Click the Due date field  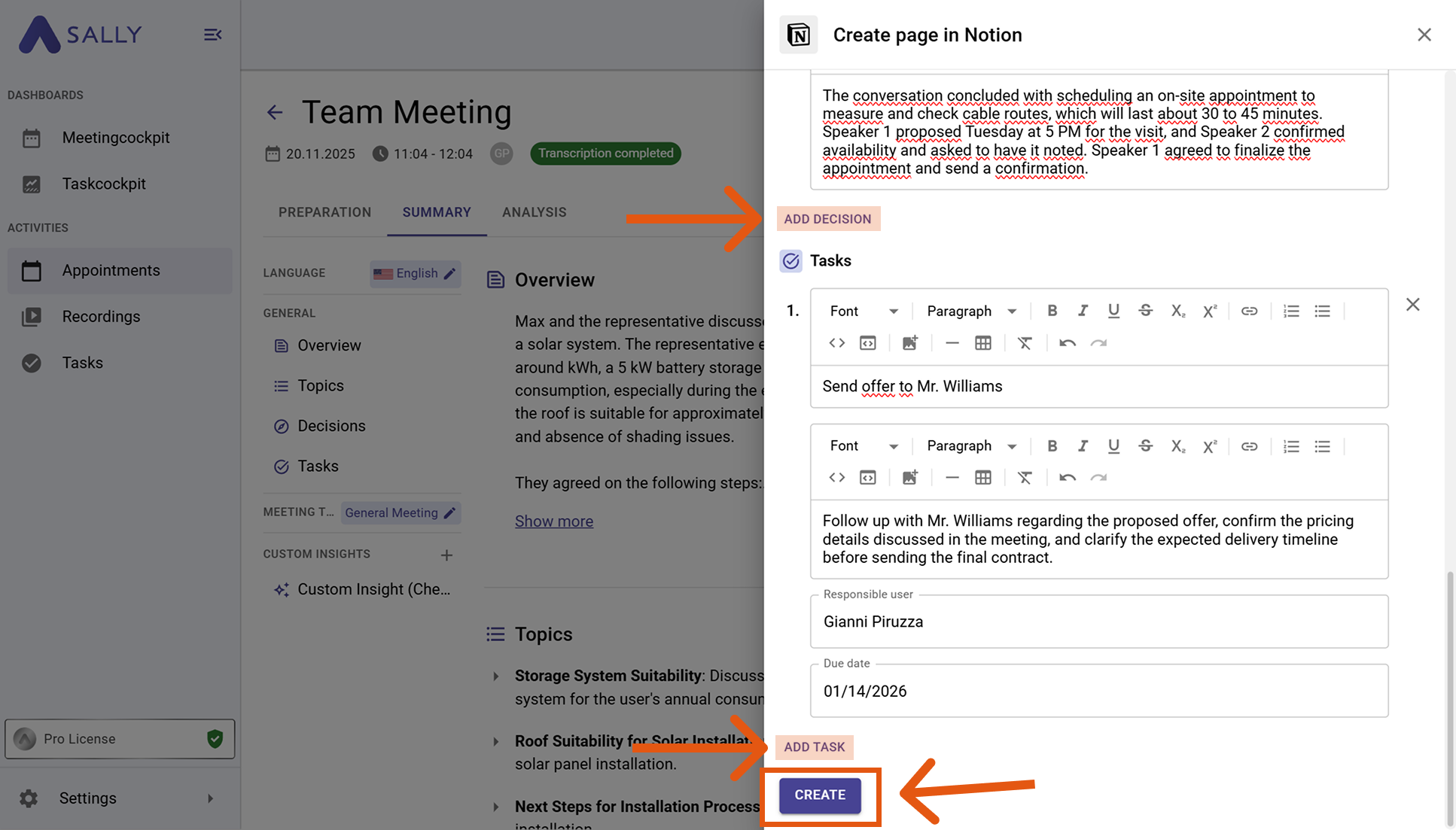1098,692
